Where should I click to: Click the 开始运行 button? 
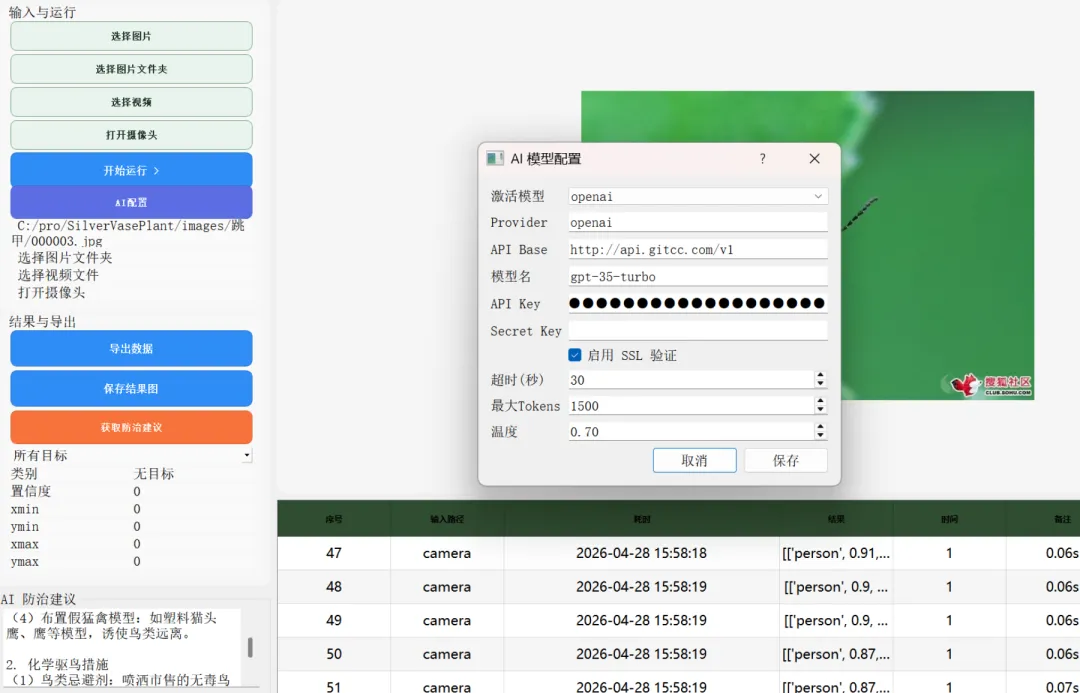(x=131, y=170)
